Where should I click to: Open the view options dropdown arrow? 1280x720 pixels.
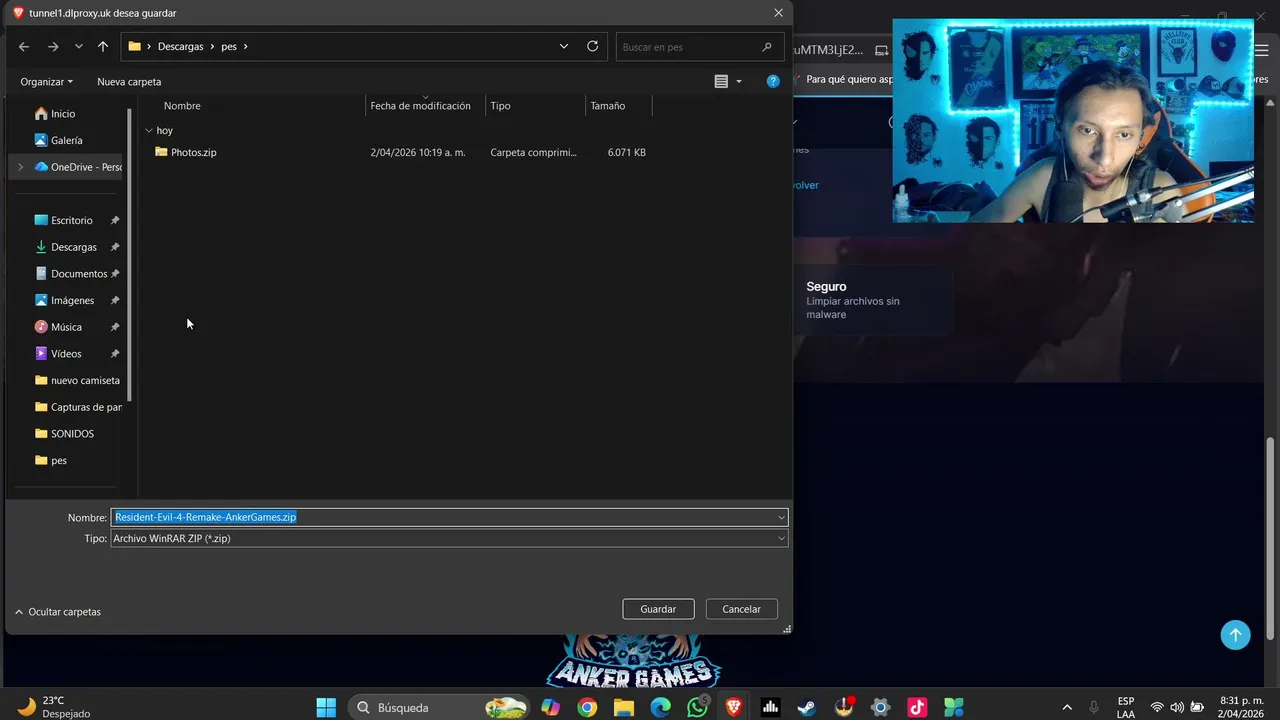coord(739,81)
